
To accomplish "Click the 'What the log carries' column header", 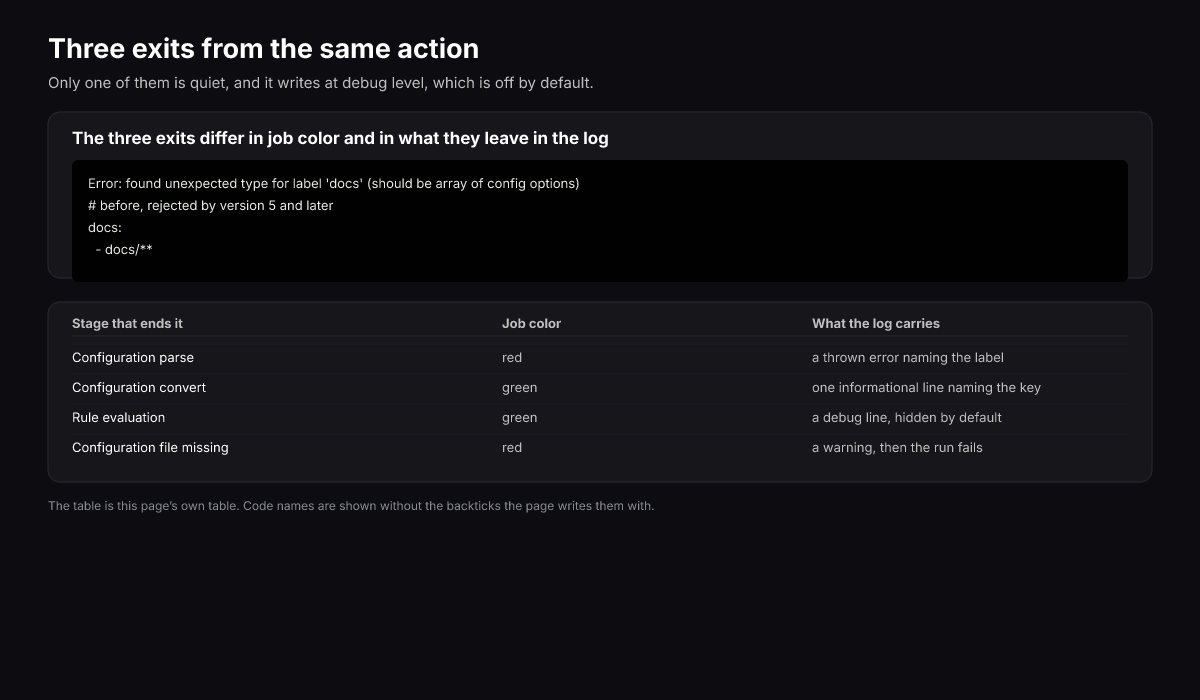I will point(876,323).
